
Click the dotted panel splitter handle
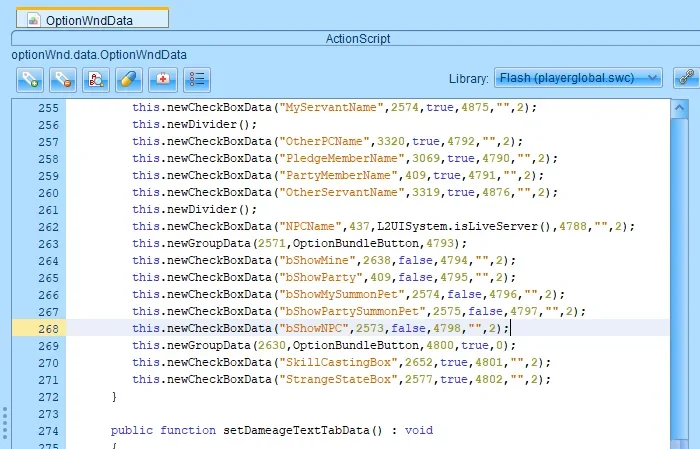tap(5, 421)
